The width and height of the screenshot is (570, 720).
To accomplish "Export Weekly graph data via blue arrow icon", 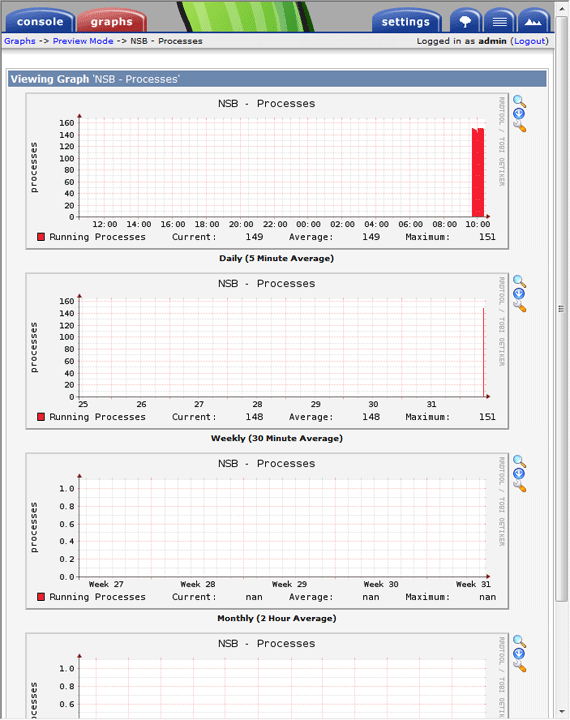I will coord(519,293).
